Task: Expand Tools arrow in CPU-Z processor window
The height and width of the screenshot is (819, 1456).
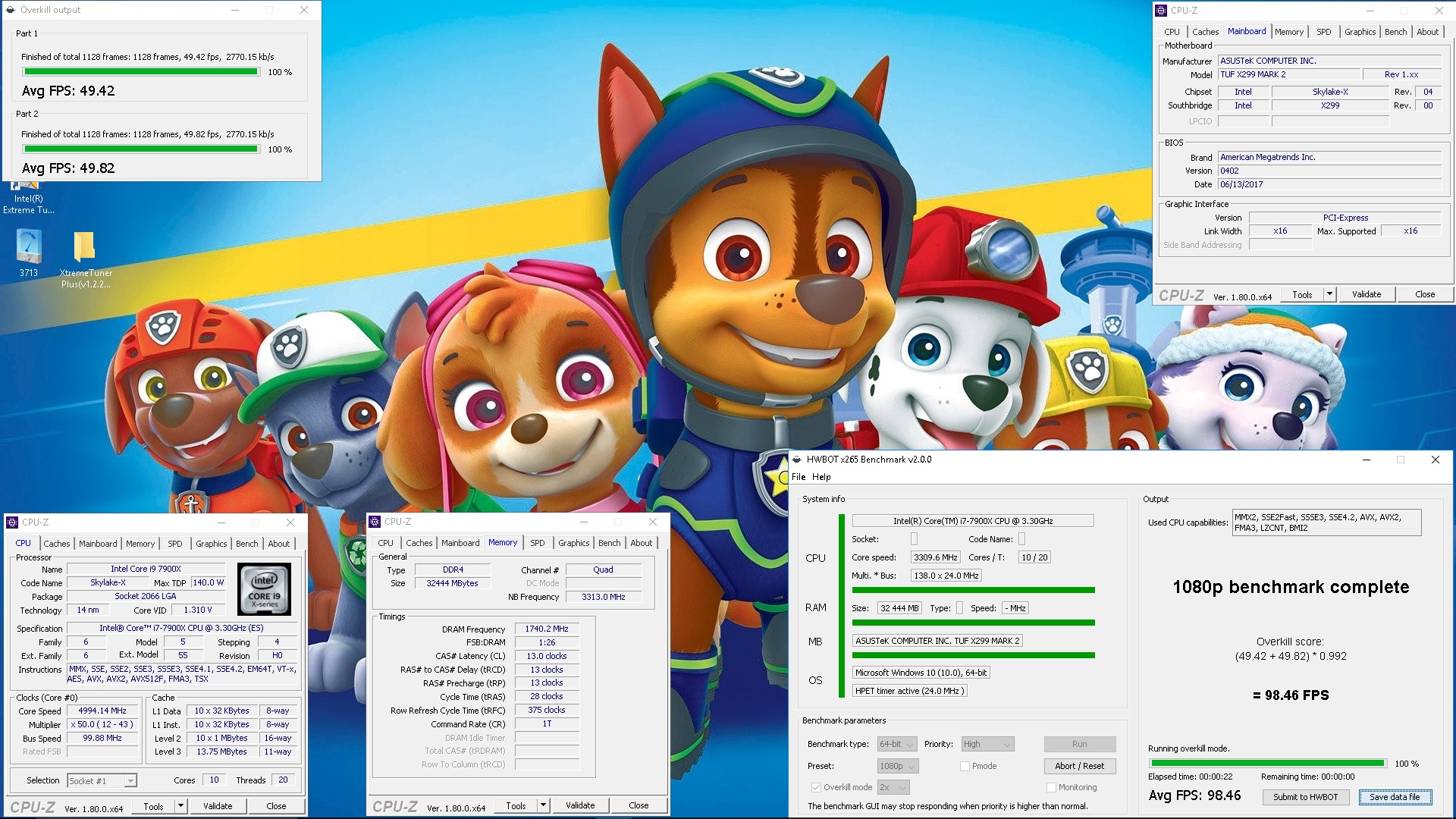Action: (x=180, y=806)
